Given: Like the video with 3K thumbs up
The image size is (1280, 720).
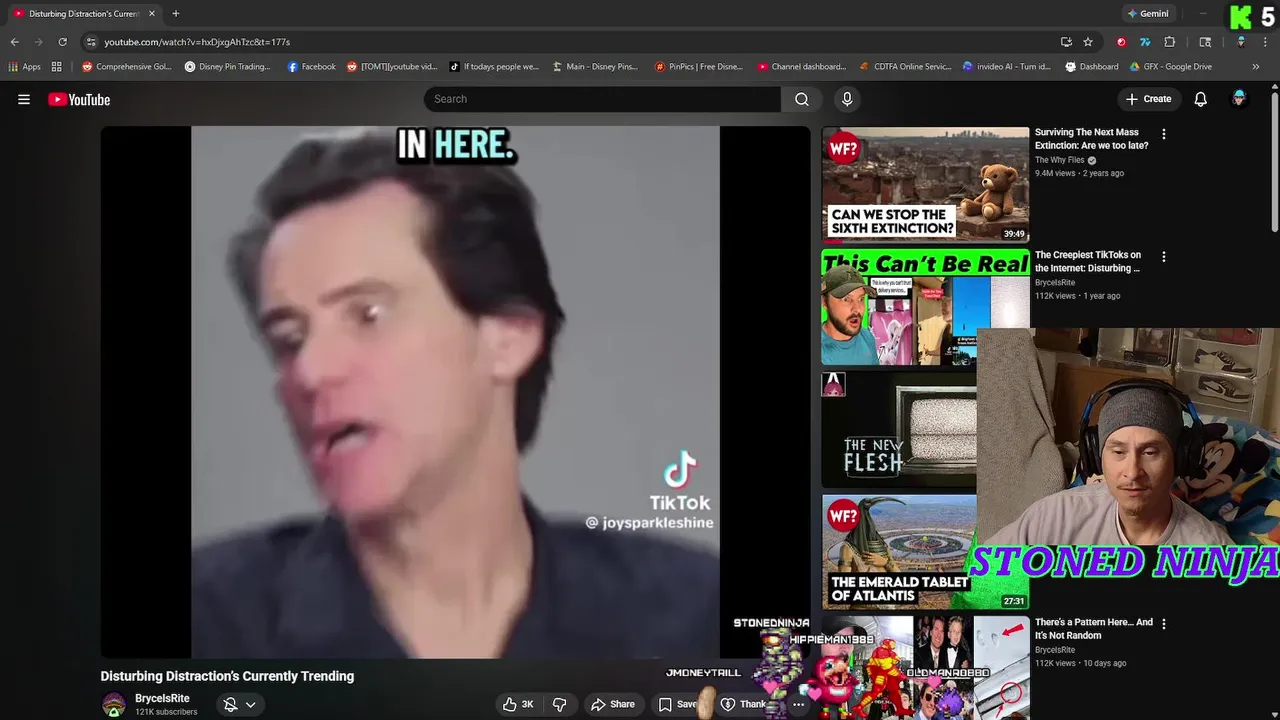Looking at the screenshot, I should pyautogui.click(x=518, y=704).
